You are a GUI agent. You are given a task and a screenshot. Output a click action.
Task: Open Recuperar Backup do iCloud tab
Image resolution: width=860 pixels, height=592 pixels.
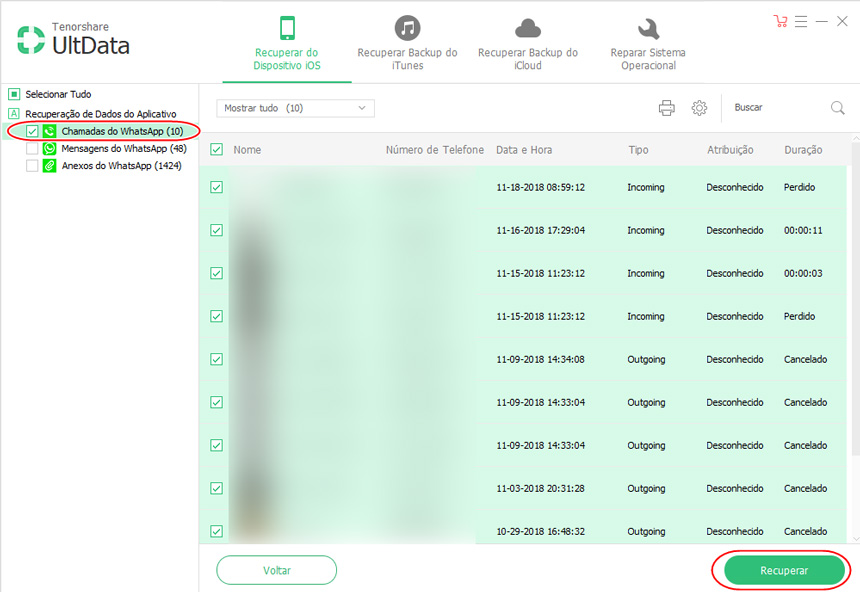528,43
